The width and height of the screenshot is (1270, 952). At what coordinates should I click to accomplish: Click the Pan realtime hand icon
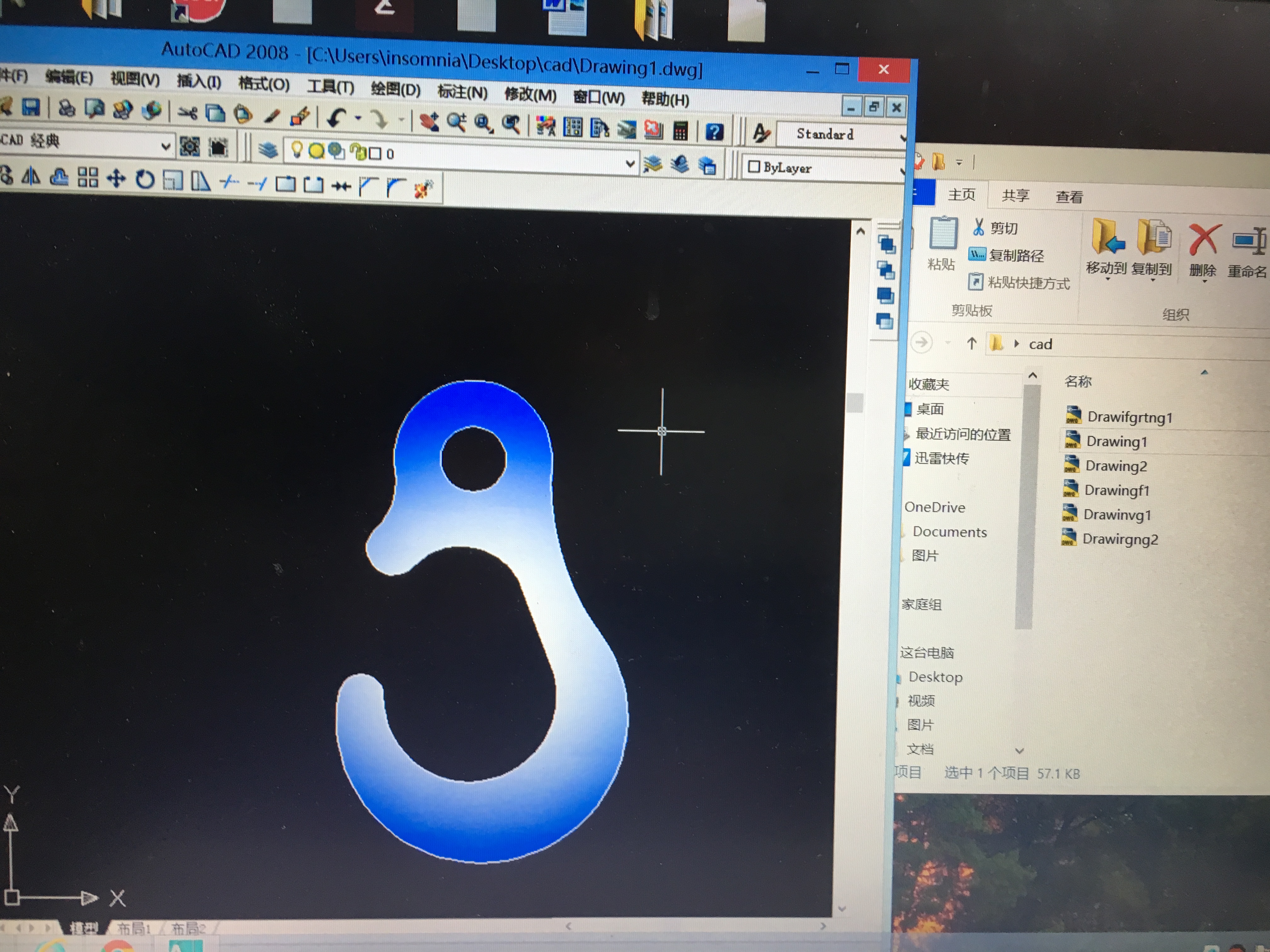(x=429, y=122)
